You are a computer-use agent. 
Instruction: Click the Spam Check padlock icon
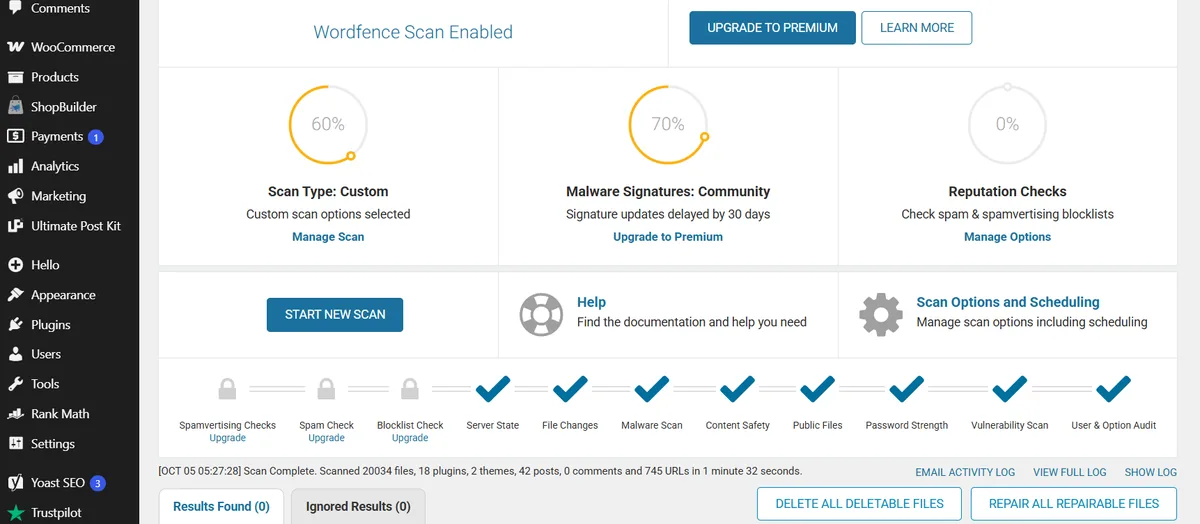click(x=326, y=388)
